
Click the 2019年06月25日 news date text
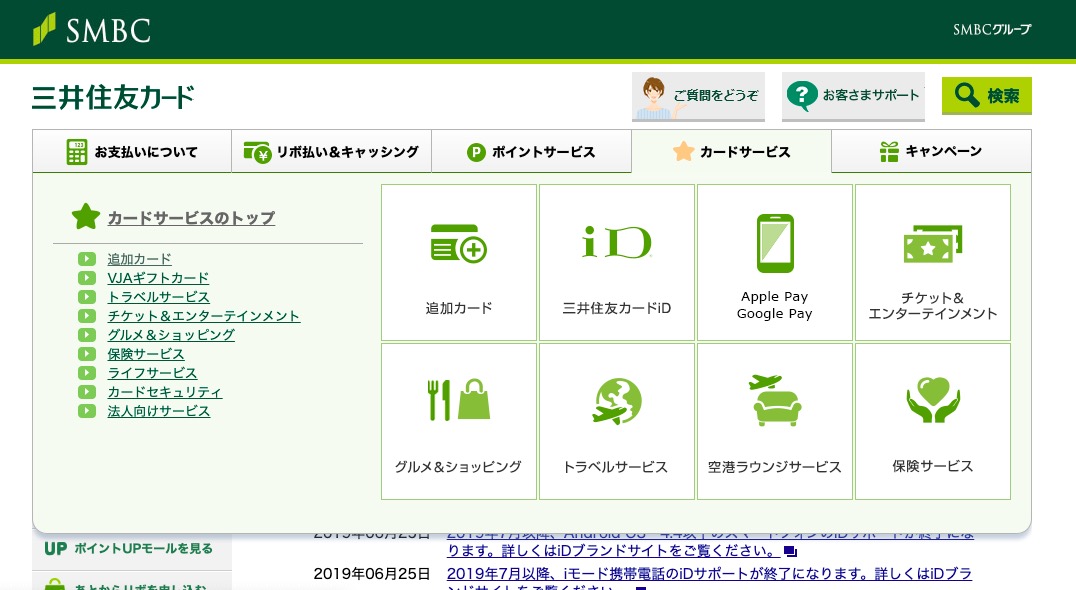pyautogui.click(x=372, y=574)
